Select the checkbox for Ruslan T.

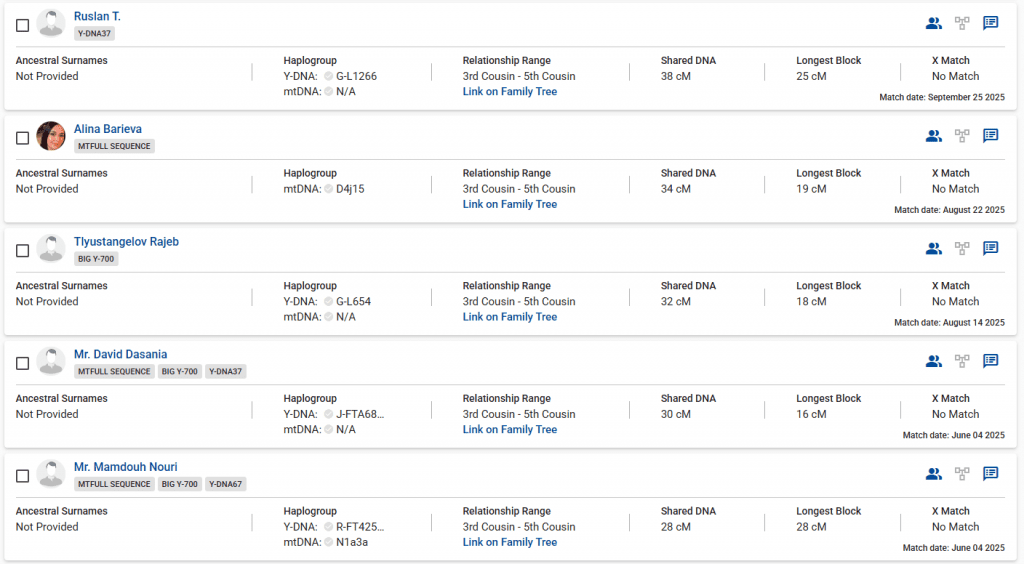23,25
